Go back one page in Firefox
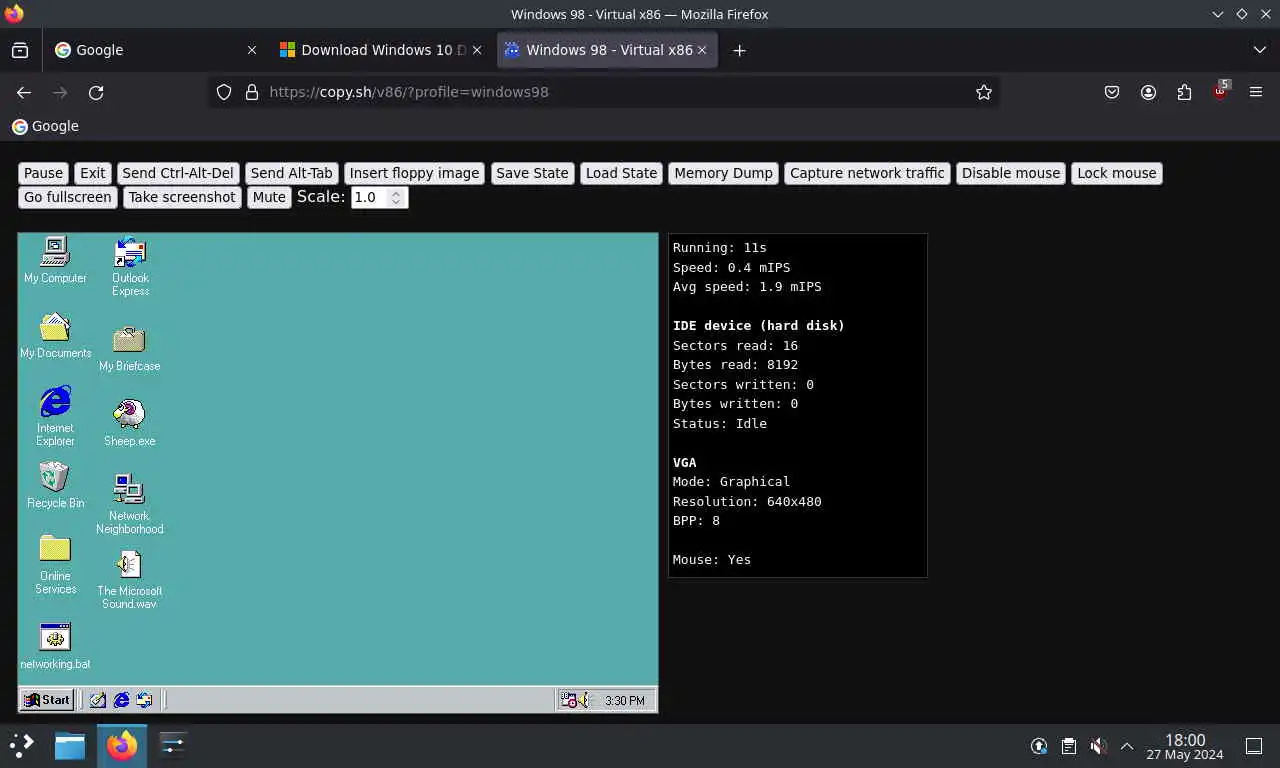This screenshot has height=768, width=1280. point(24,92)
